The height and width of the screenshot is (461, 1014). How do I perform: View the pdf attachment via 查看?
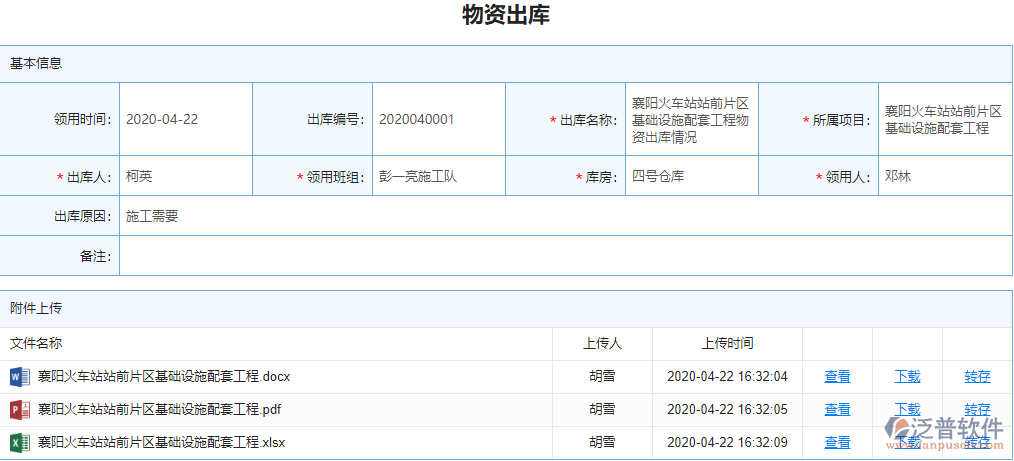coord(837,409)
